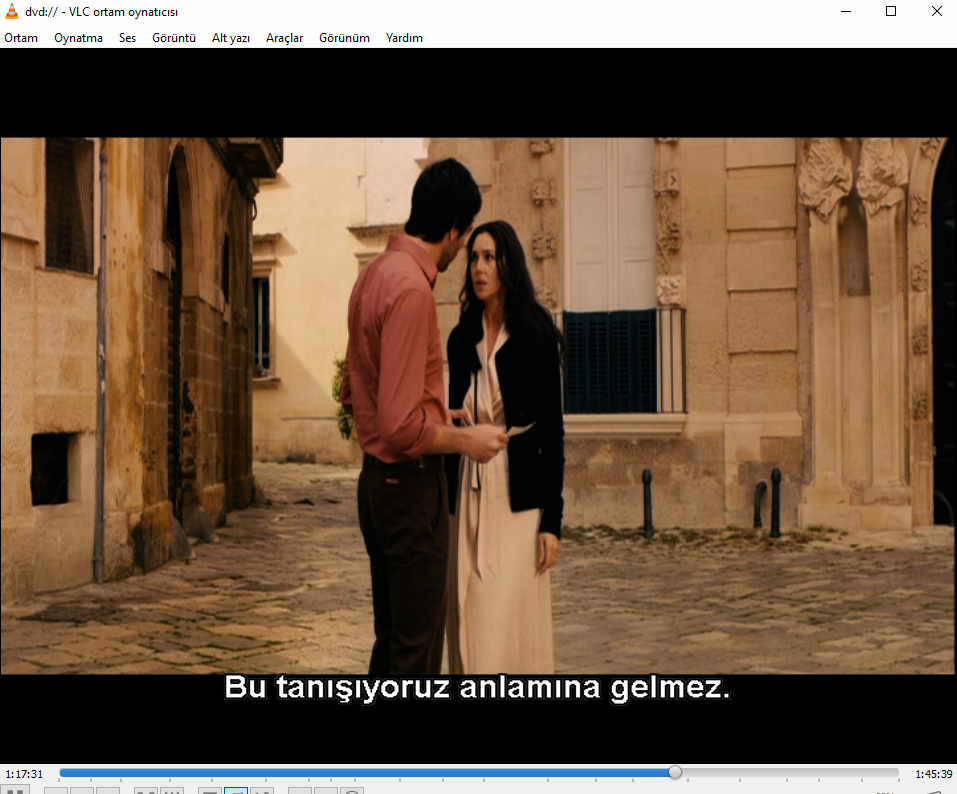Open the Alt yazı menu
The image size is (957, 794).
(x=231, y=38)
